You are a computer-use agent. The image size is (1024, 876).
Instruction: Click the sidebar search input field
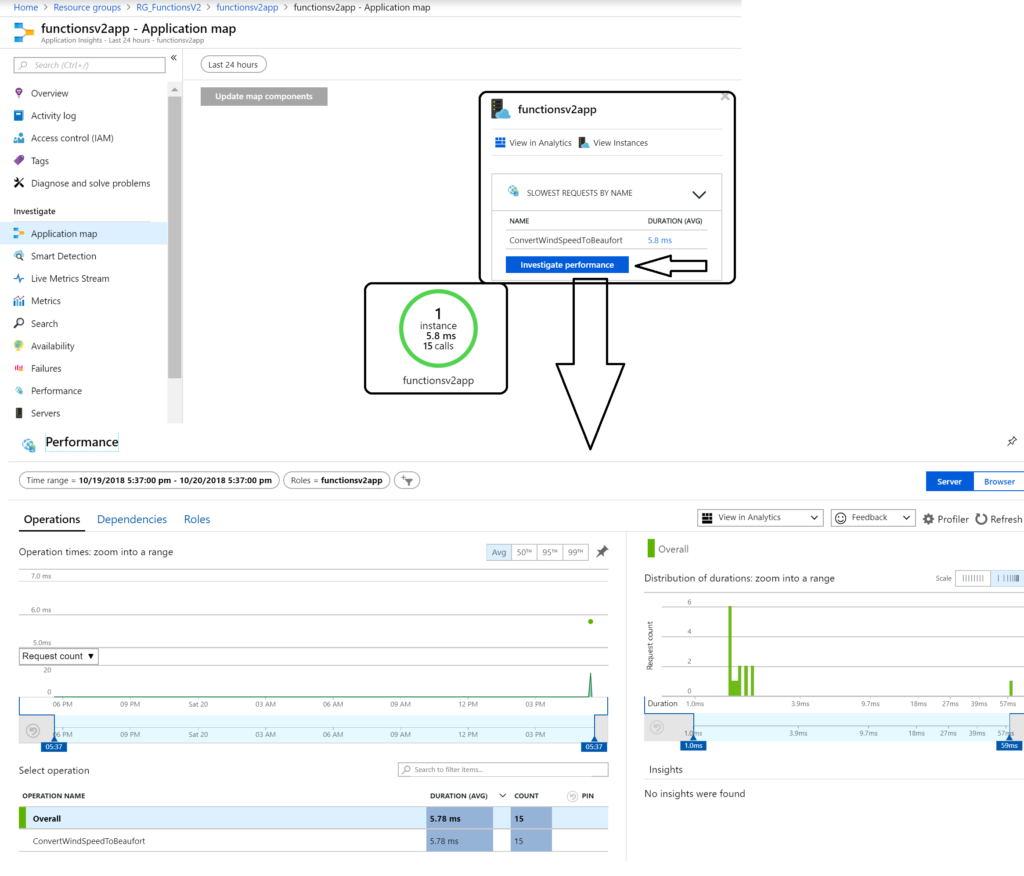tap(90, 65)
